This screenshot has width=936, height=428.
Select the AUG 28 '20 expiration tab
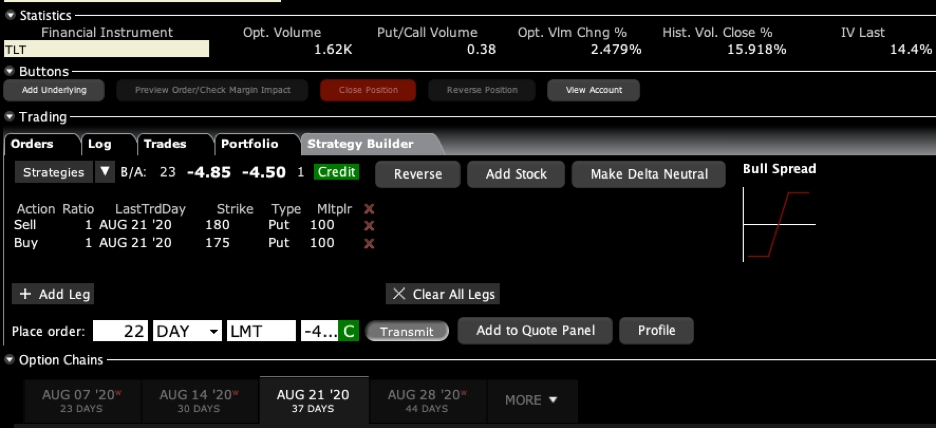tap(426, 400)
